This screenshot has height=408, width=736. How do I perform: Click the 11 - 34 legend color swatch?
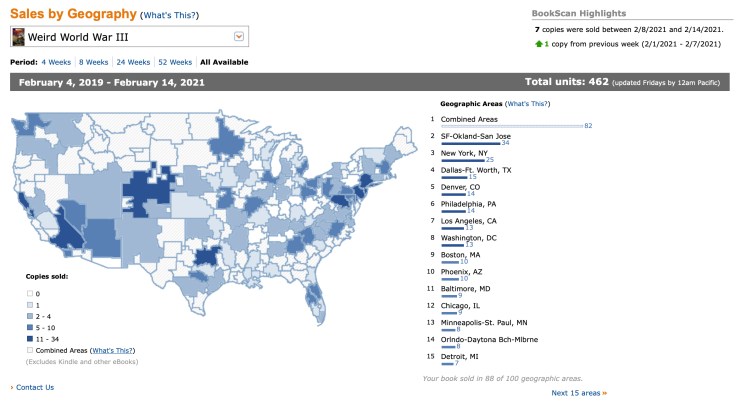pos(29,339)
